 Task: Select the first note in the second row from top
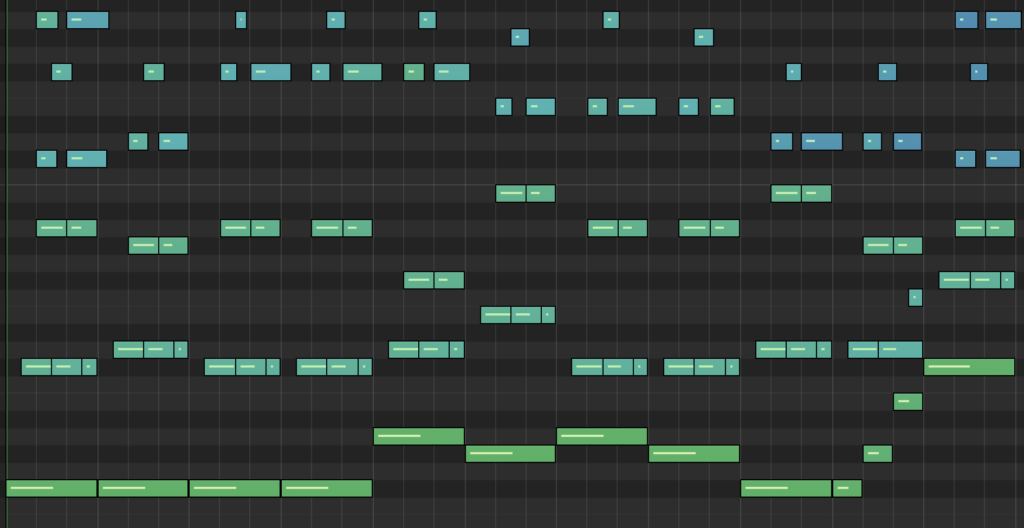click(520, 38)
